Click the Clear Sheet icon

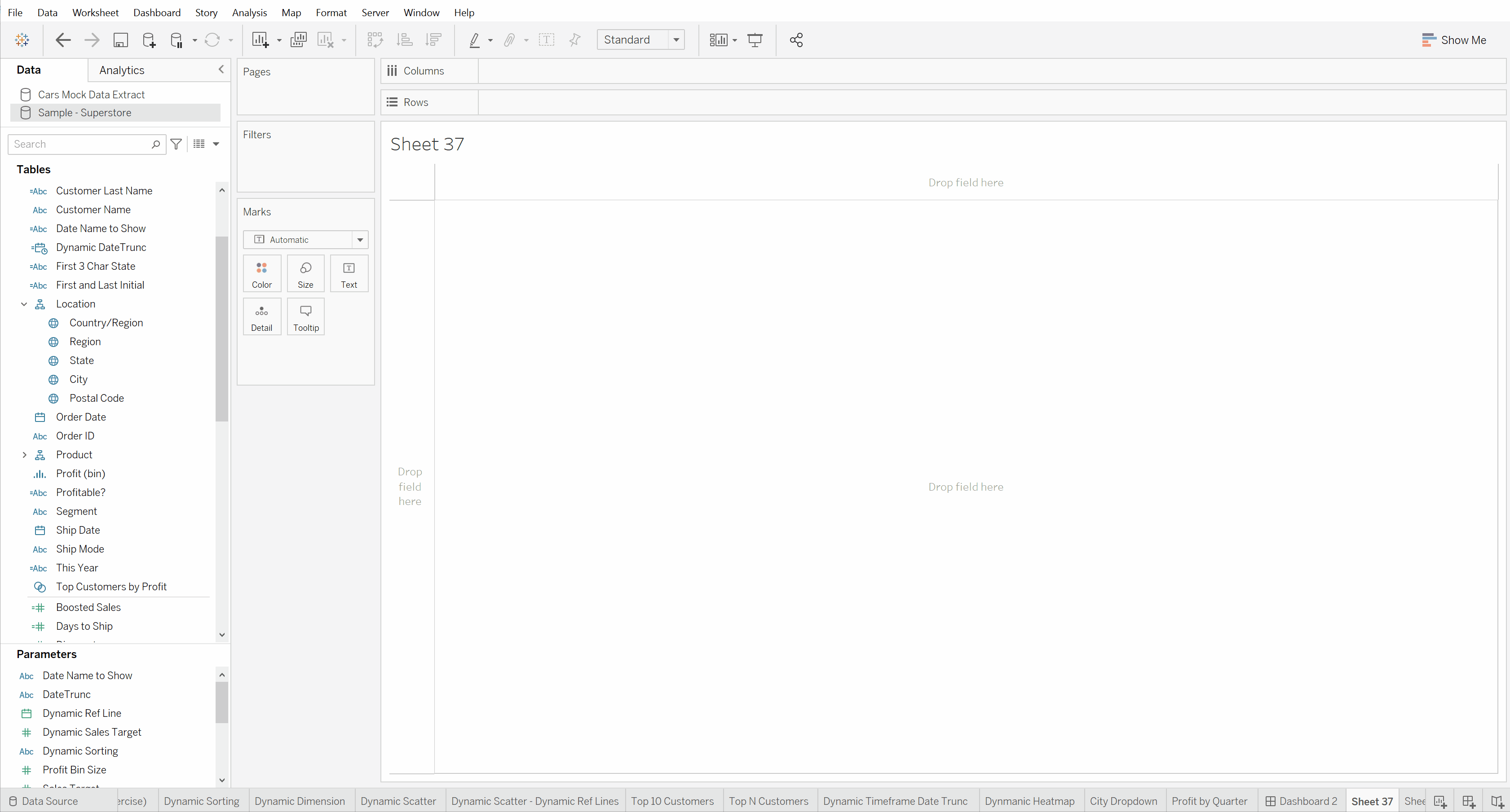coord(325,40)
